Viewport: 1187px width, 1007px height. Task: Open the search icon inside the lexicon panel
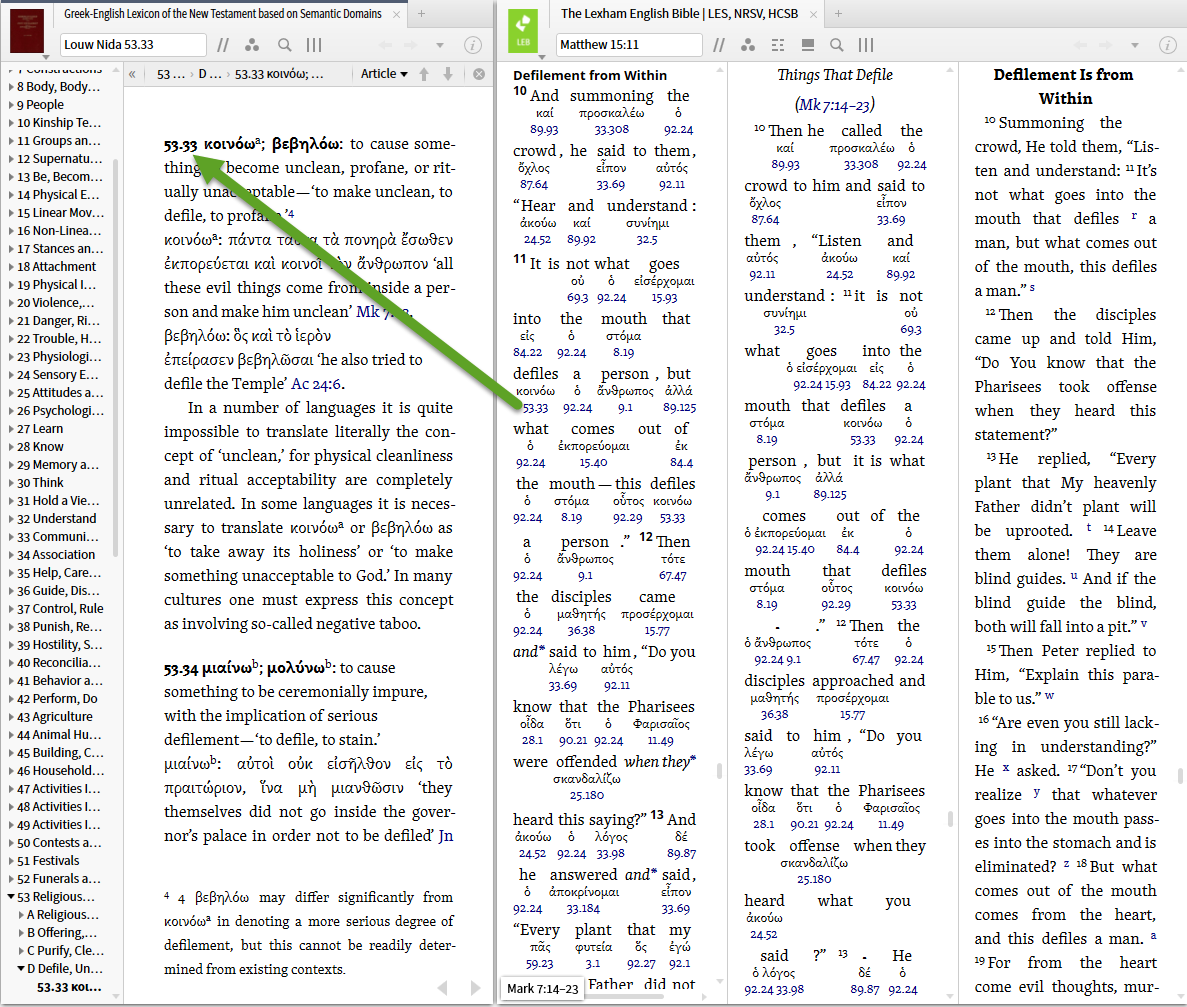click(283, 45)
